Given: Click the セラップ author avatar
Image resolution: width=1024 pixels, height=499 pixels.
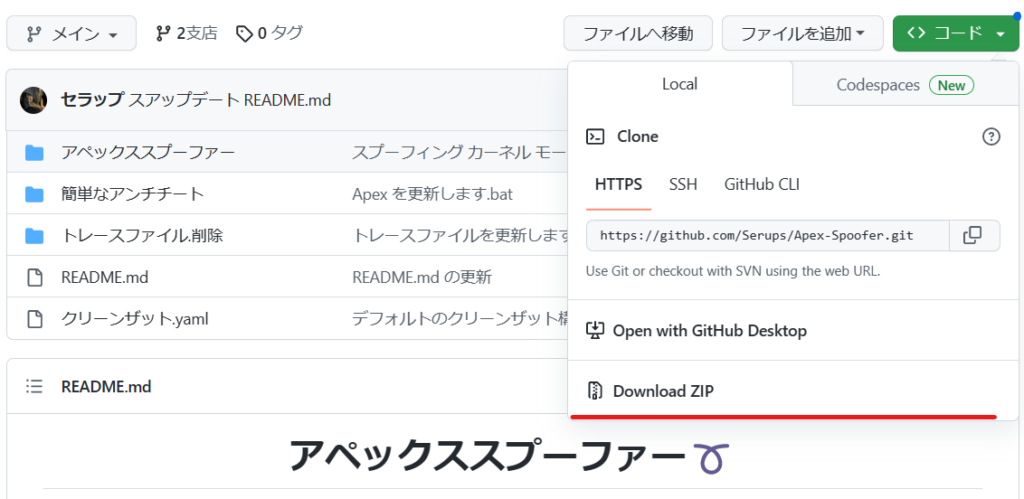Looking at the screenshot, I should click(33, 100).
